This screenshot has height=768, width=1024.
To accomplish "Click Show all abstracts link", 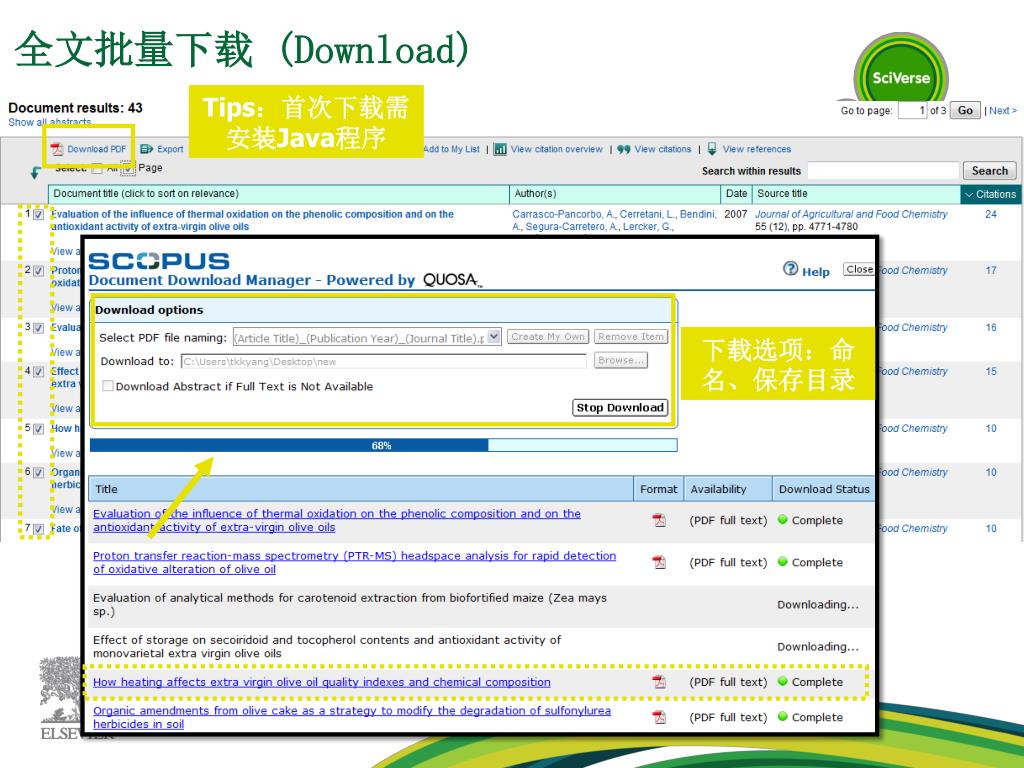I will (50, 122).
